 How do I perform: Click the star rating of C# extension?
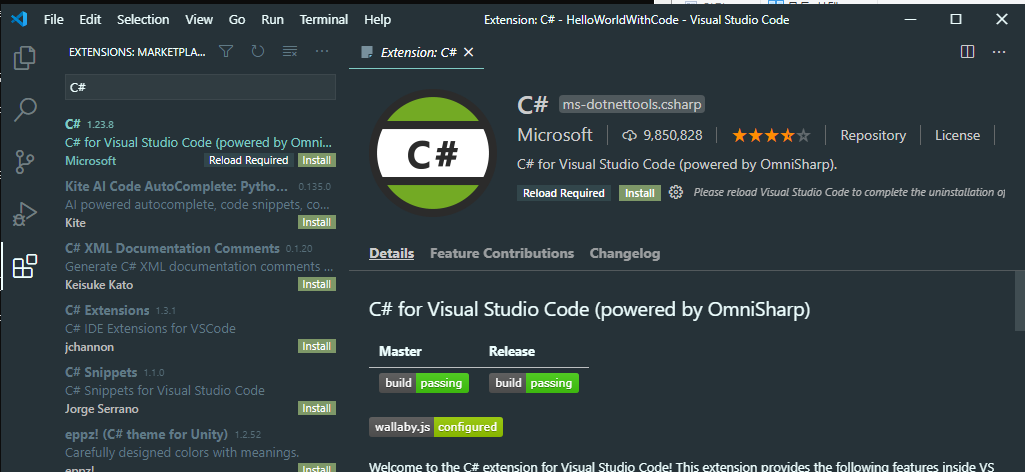coord(771,135)
